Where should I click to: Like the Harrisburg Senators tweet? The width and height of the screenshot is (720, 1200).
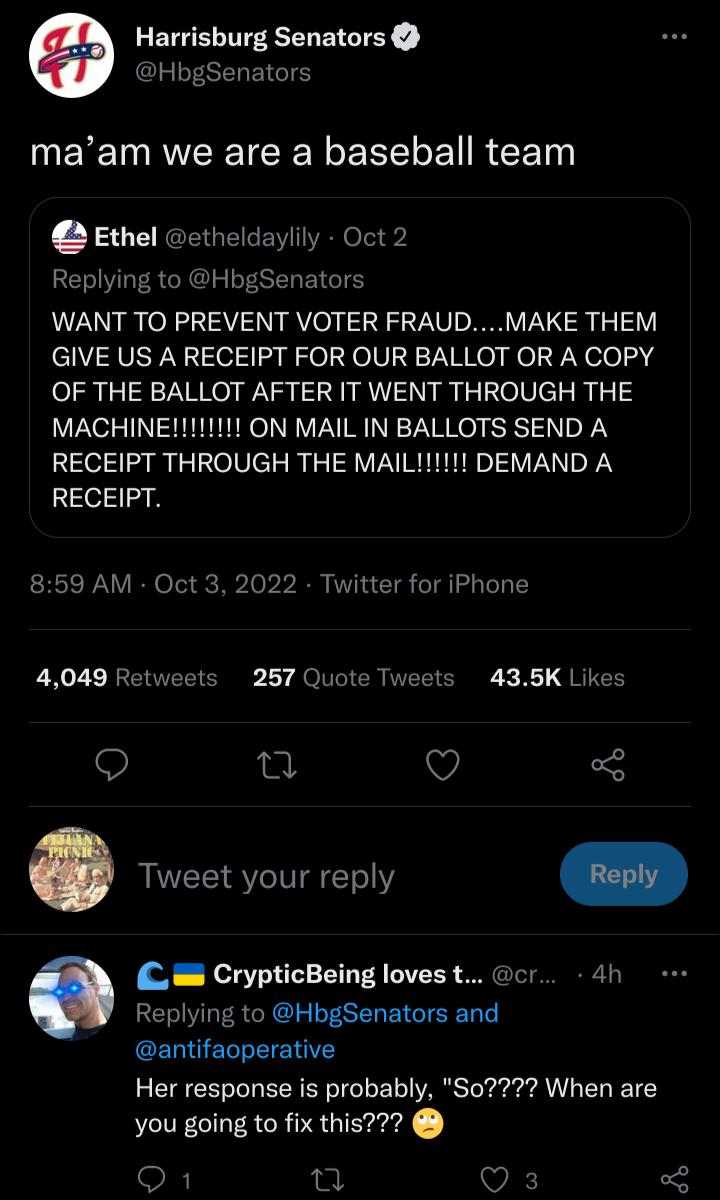tap(443, 765)
